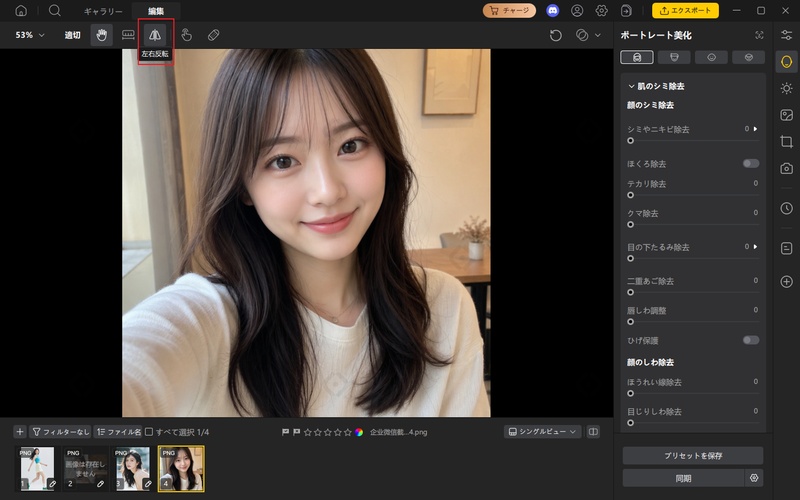The height and width of the screenshot is (500, 800).
Task: Select the second face shape tab
Action: (674, 57)
